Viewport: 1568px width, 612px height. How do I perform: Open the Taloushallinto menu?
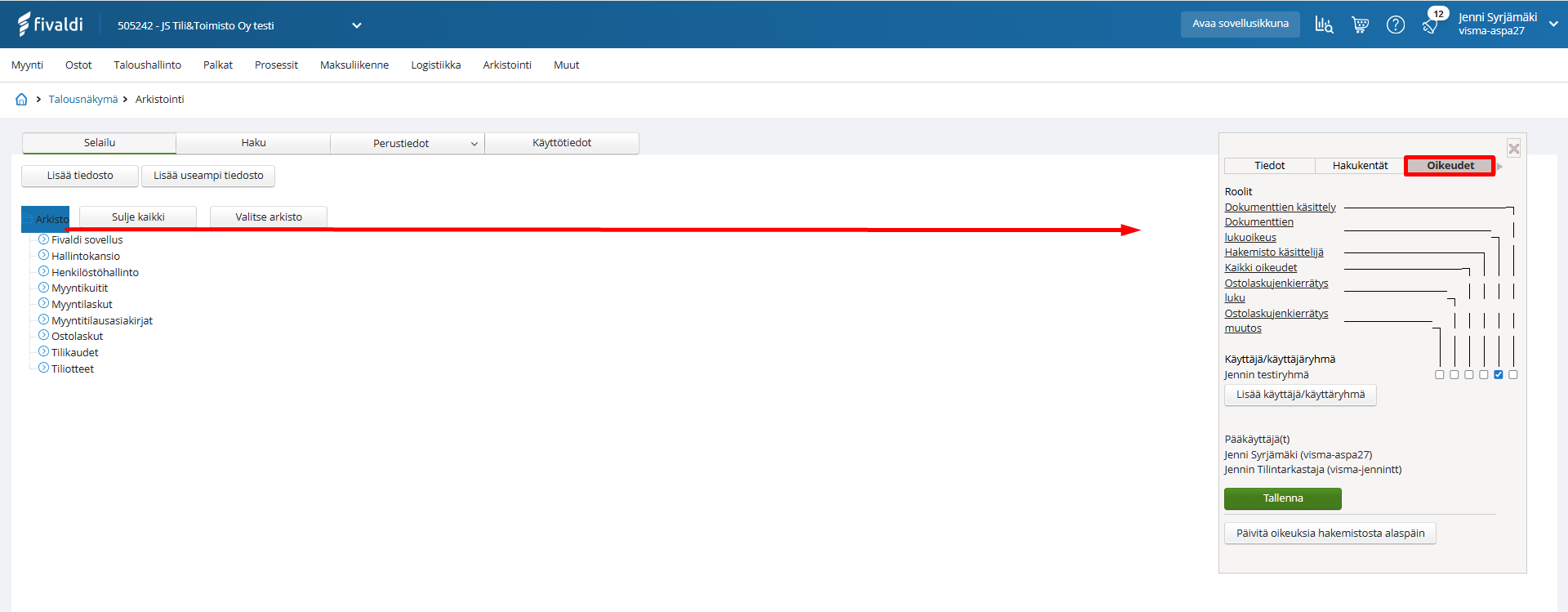(147, 65)
